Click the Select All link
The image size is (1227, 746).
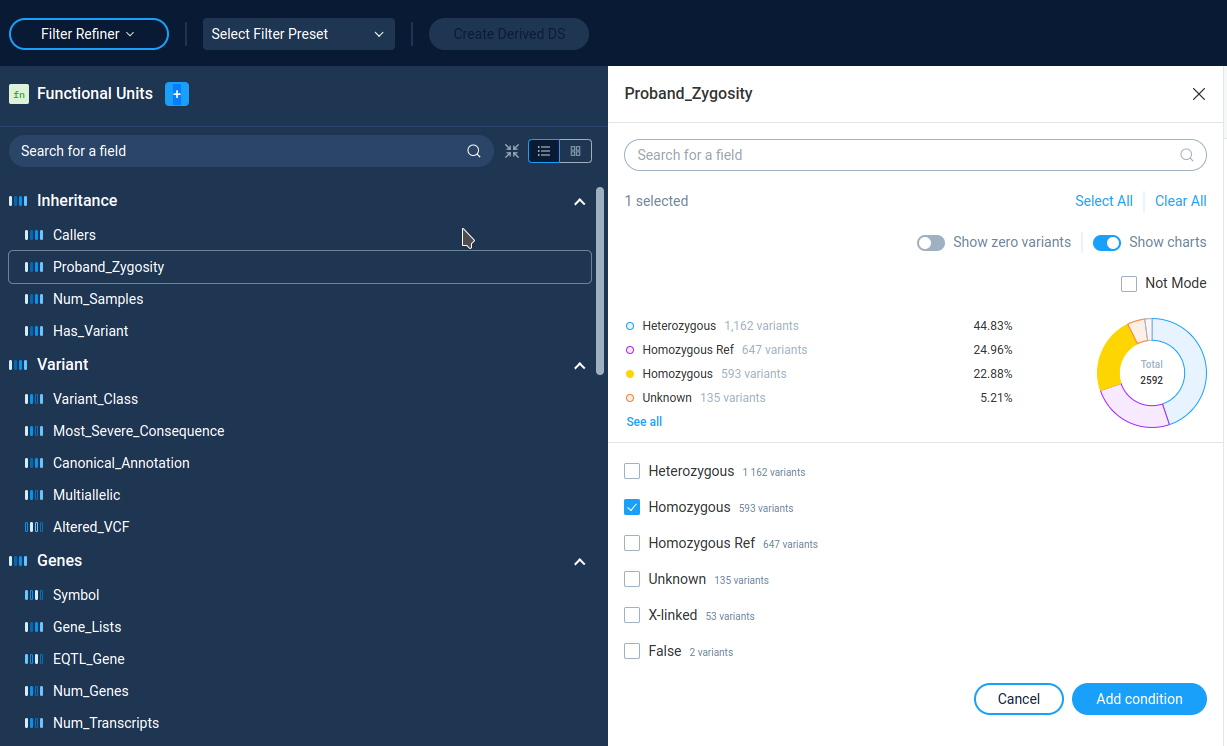pyautogui.click(x=1104, y=201)
